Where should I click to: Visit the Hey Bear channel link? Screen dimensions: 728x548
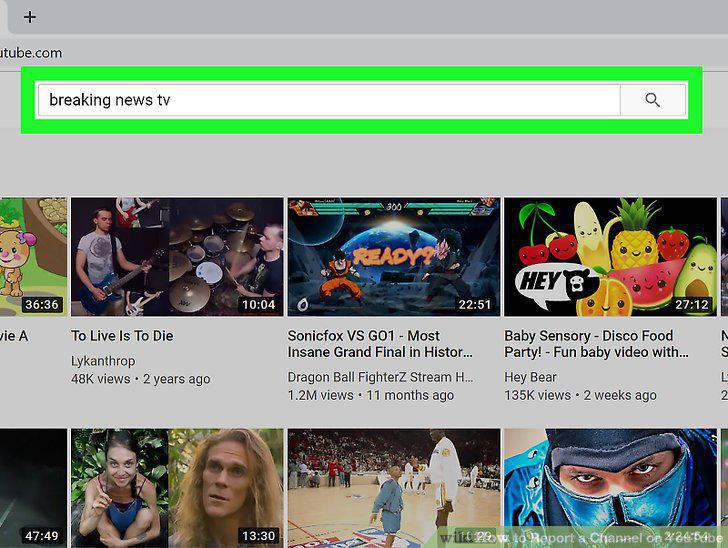point(530,377)
